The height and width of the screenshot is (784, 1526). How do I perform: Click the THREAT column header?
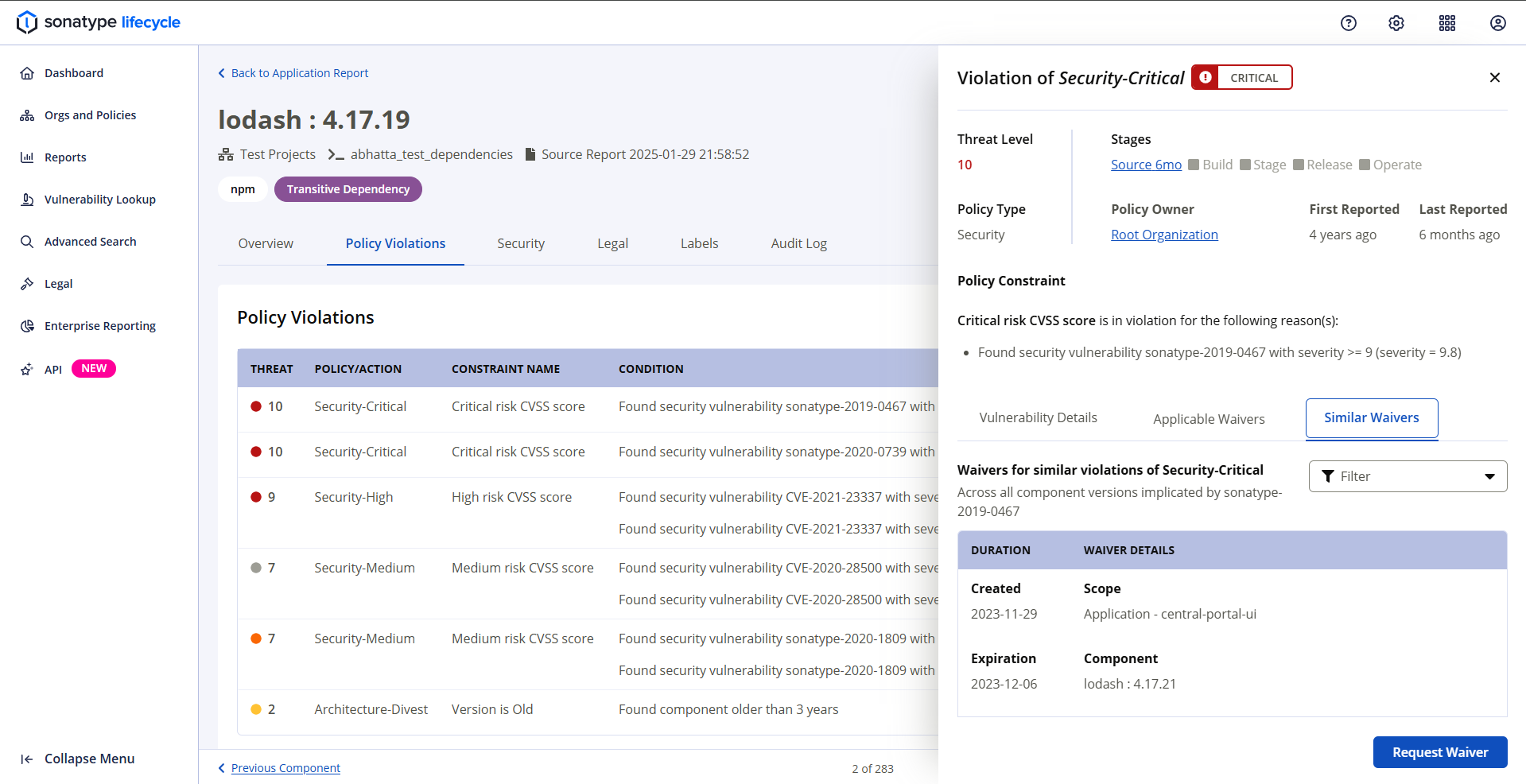tap(272, 369)
